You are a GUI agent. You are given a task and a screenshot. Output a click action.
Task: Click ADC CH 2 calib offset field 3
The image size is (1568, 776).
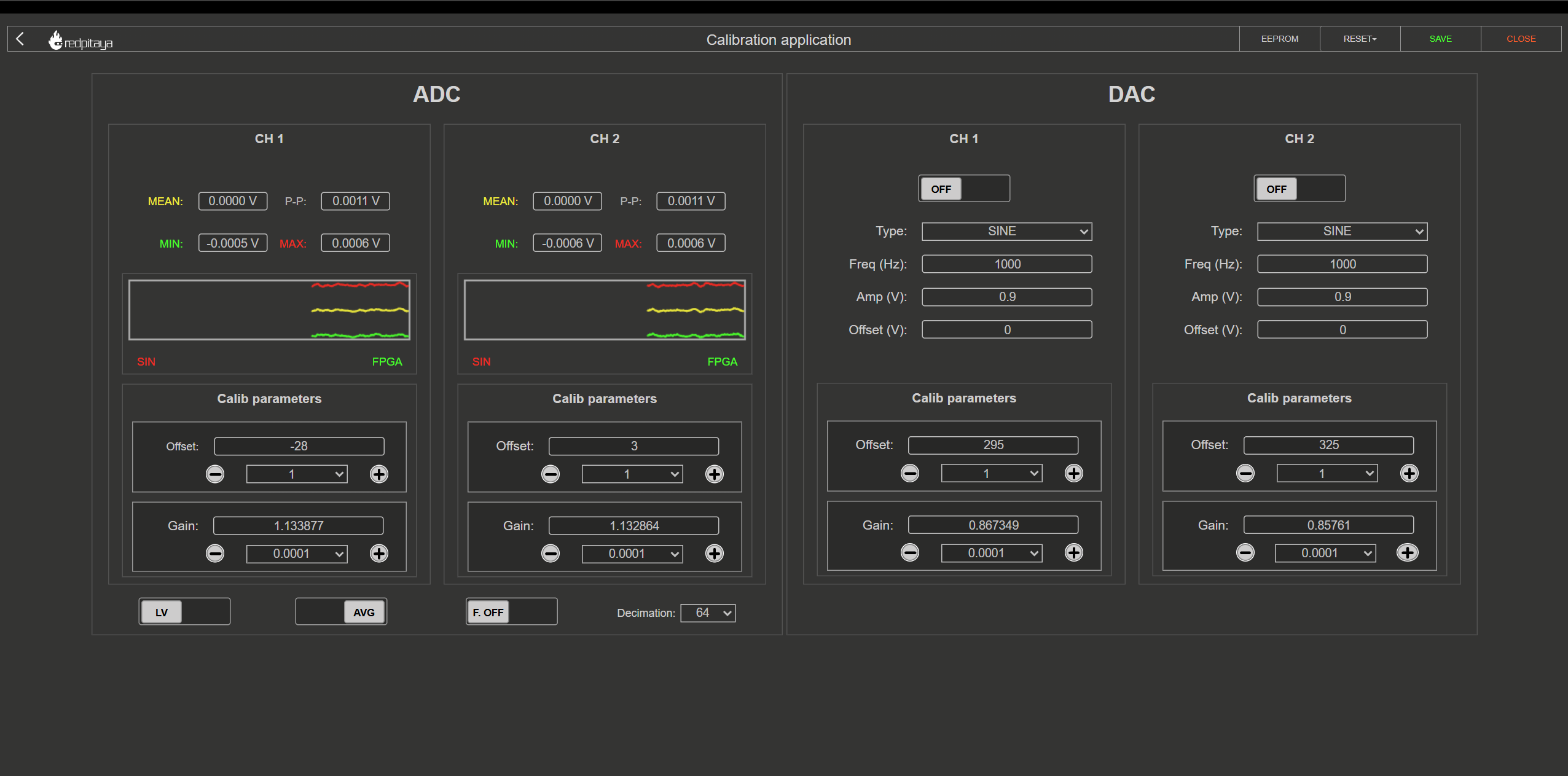pos(634,446)
